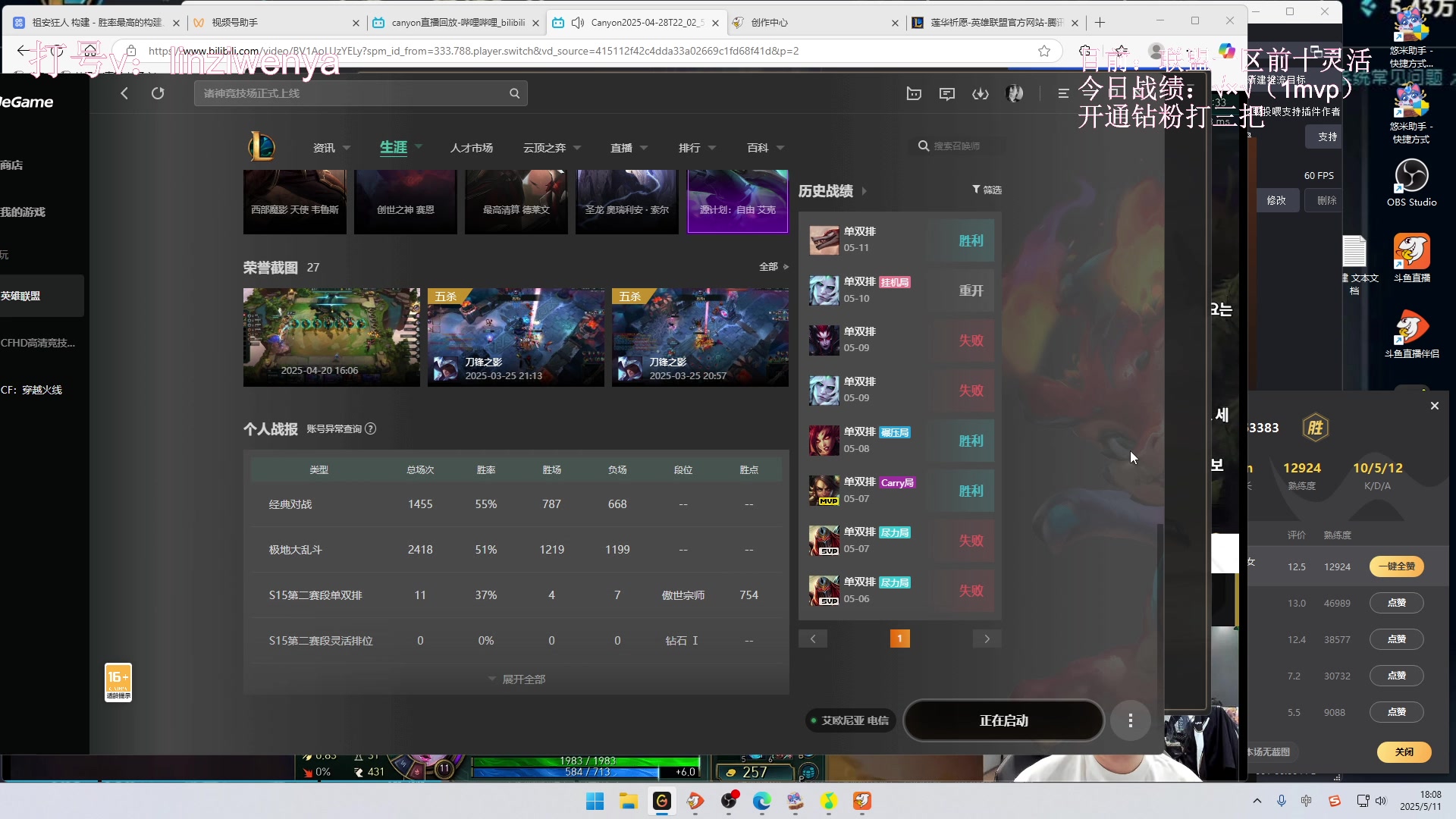
Task: Switch to the 视频号助手 browser tab
Action: click(x=275, y=23)
